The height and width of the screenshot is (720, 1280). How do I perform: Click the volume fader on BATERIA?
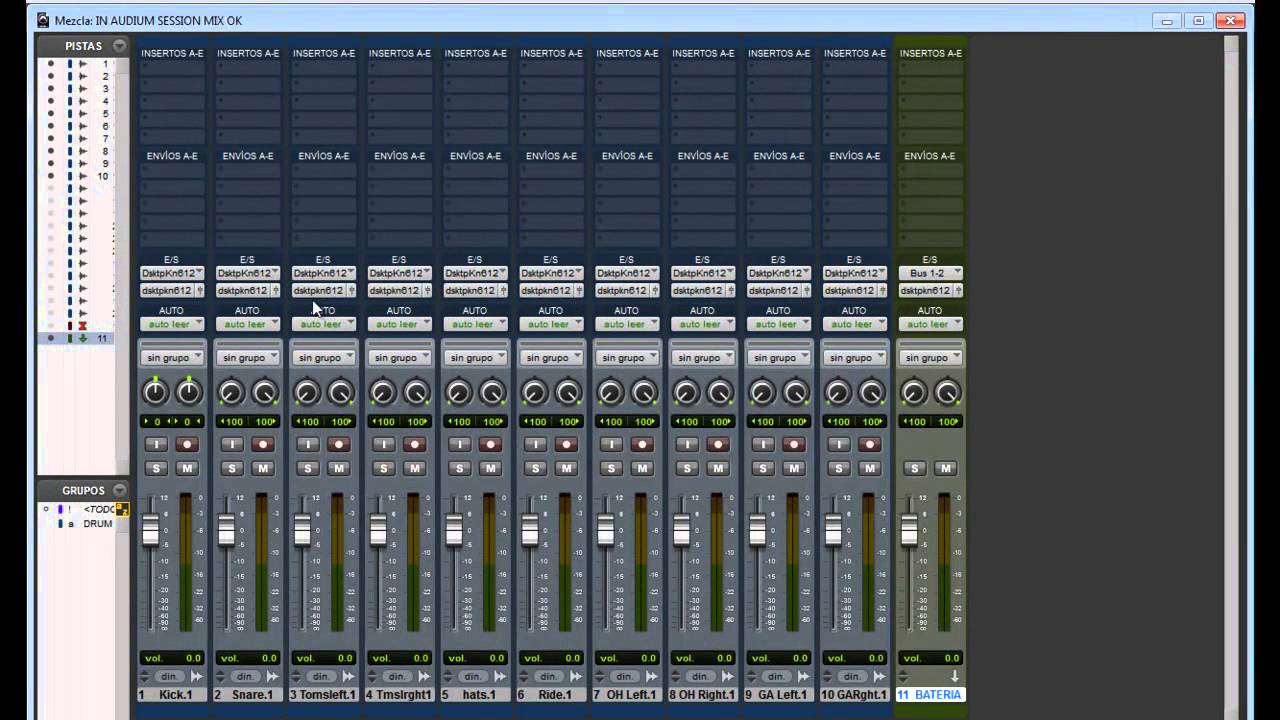(x=909, y=528)
